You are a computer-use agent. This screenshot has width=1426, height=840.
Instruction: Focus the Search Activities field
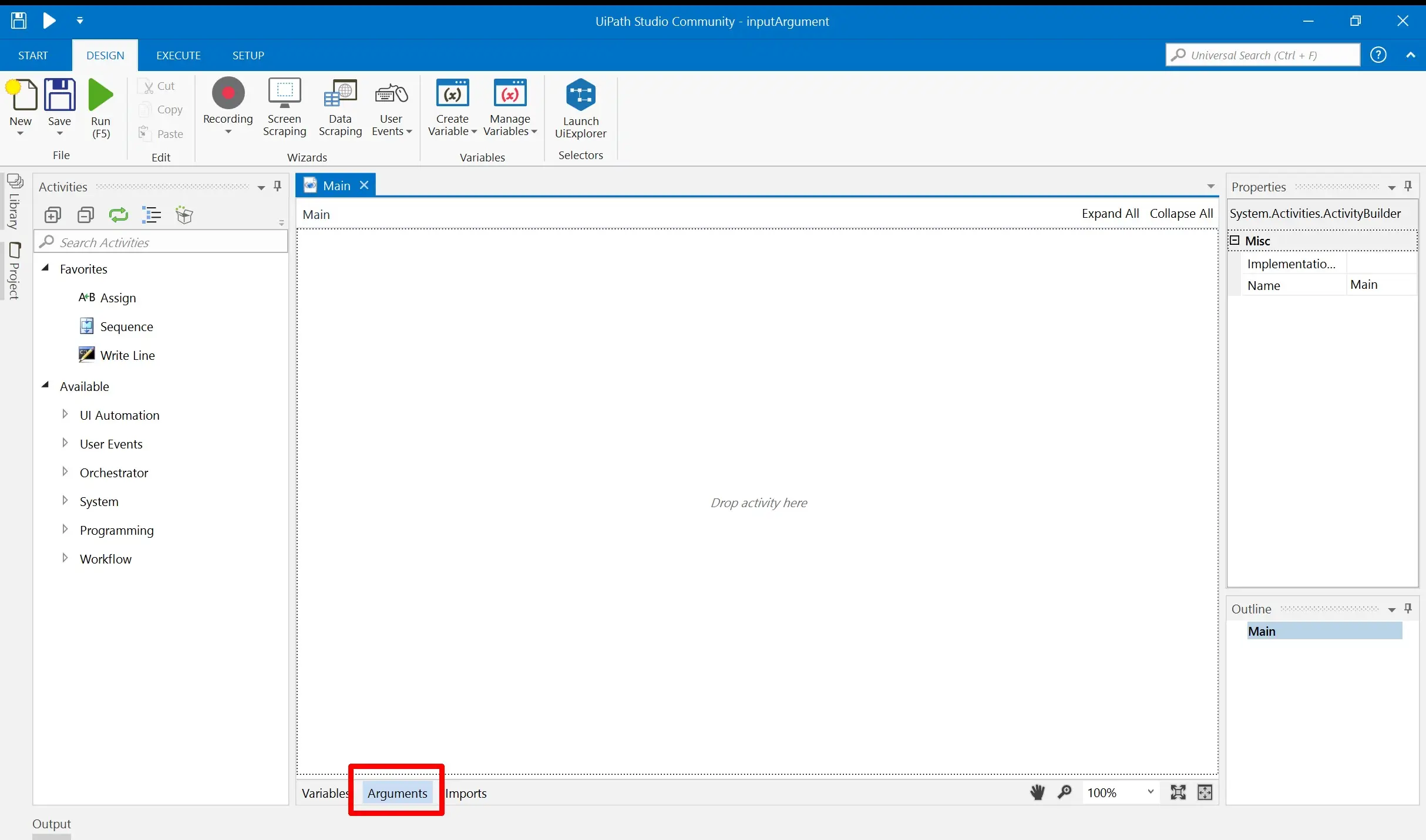pyautogui.click(x=161, y=242)
